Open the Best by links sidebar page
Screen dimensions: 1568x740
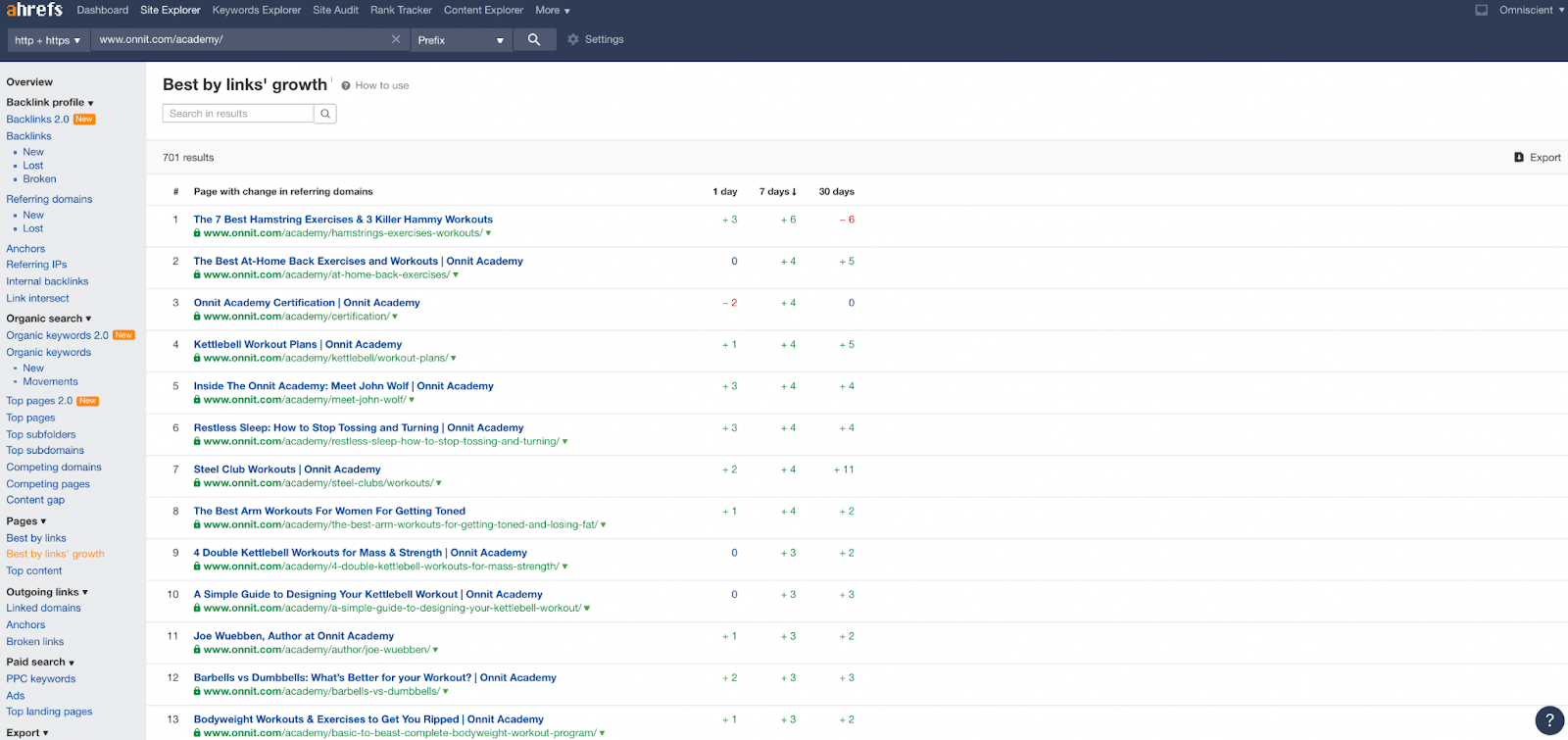36,538
